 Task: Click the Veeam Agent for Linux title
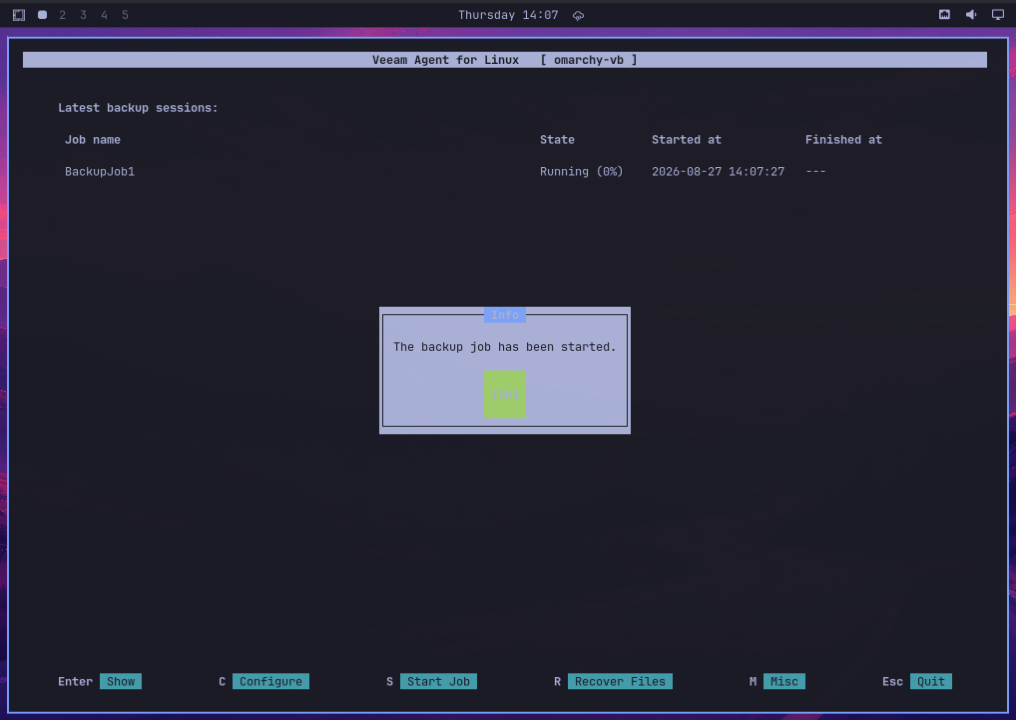[446, 60]
